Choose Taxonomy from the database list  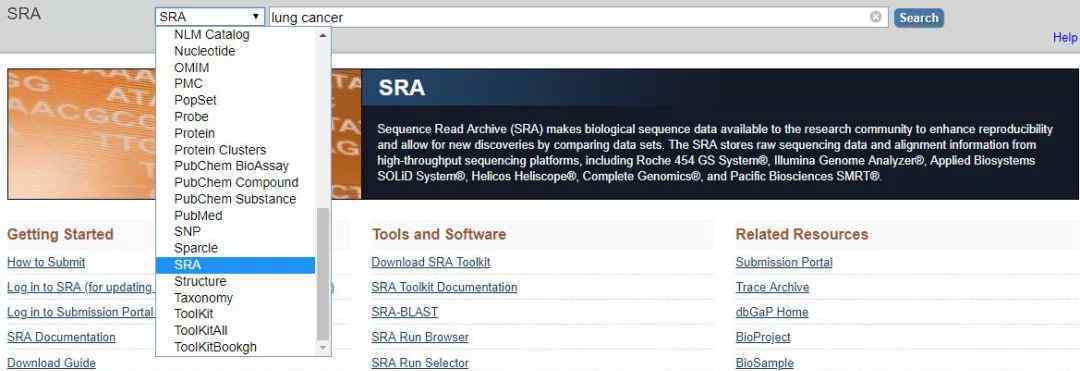[x=236, y=298]
